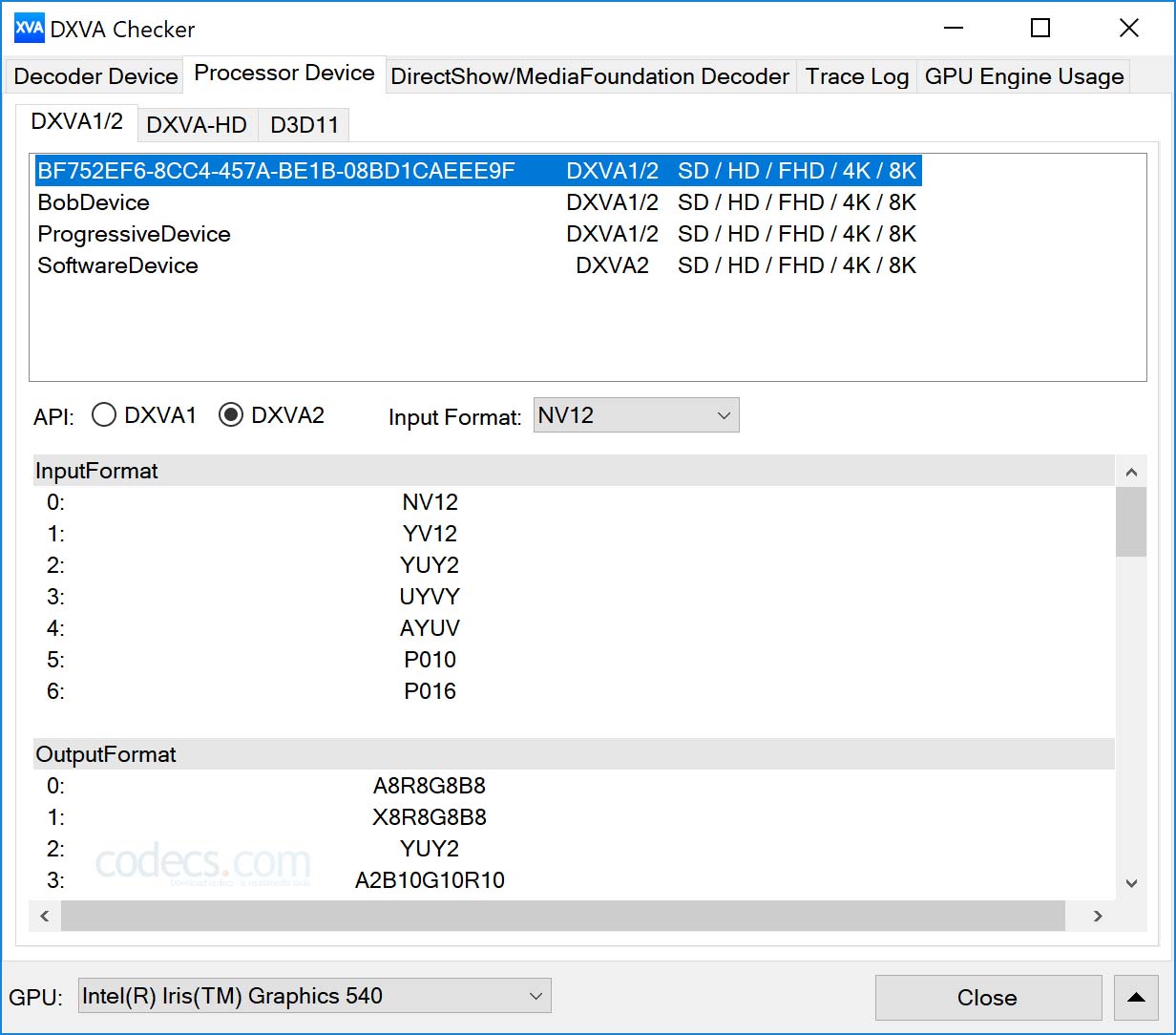The width and height of the screenshot is (1176, 1035).
Task: Choose the DXVA2 API radio button
Action: [272, 415]
